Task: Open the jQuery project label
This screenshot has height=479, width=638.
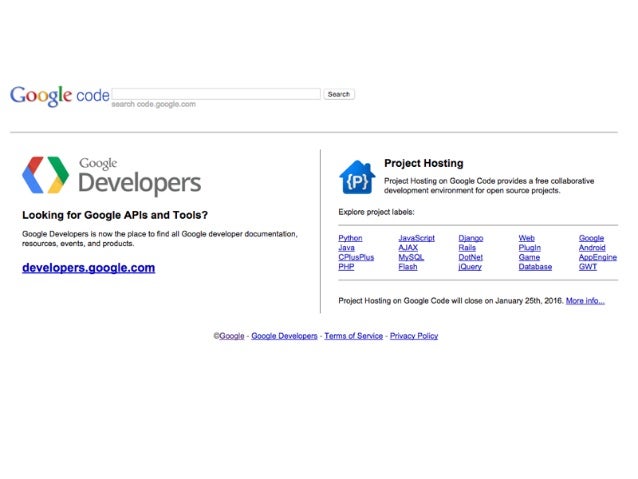Action: coord(470,267)
